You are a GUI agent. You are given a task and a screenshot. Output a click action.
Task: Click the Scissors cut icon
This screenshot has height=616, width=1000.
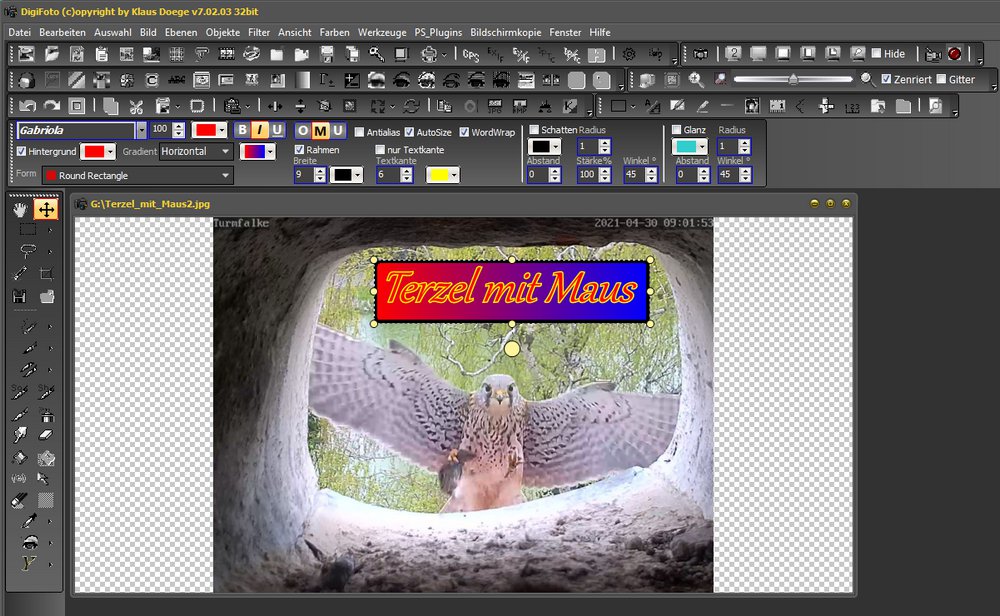[x=137, y=106]
